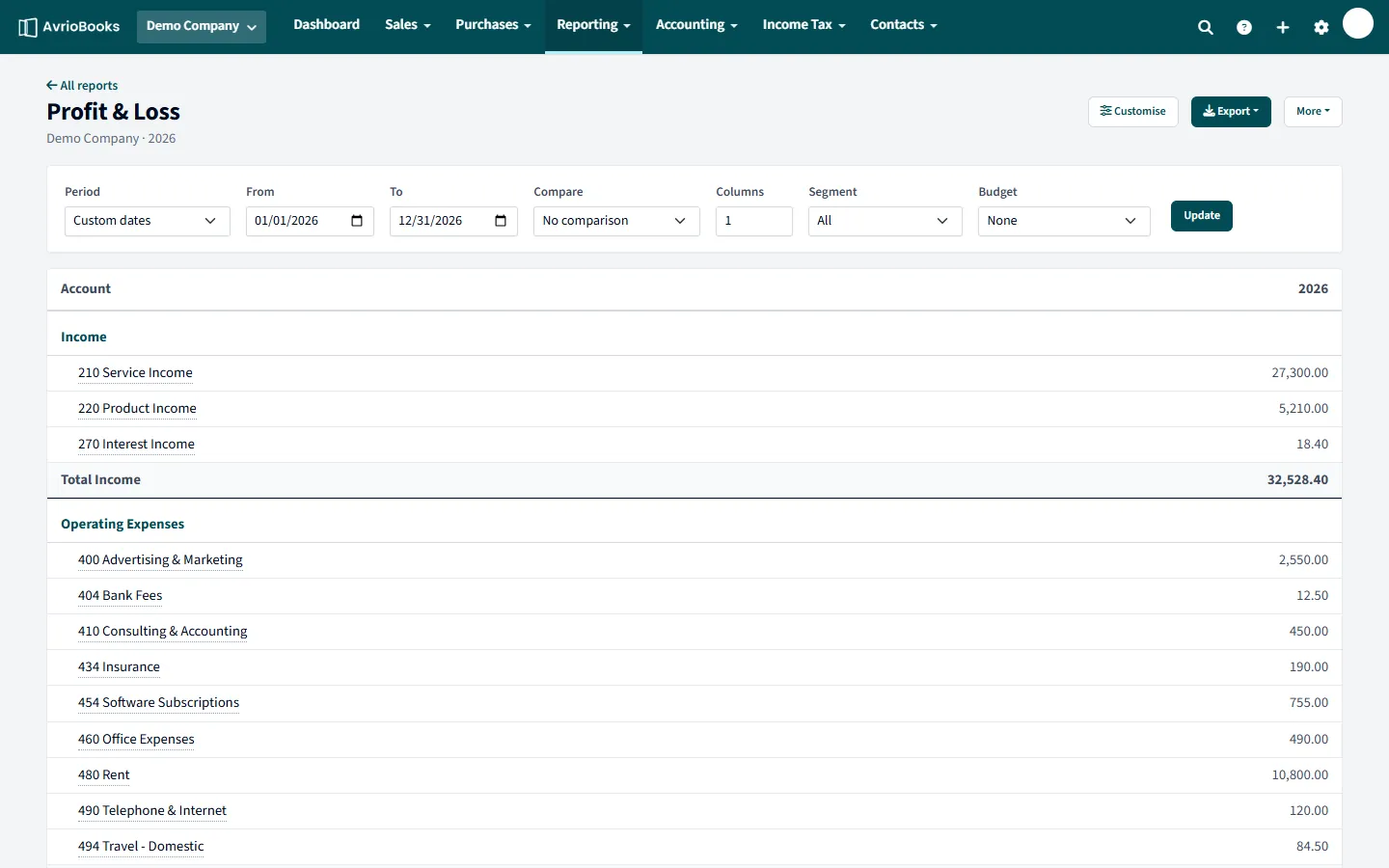Click the plus quick-add icon
The image size is (1389, 868).
[x=1283, y=28]
